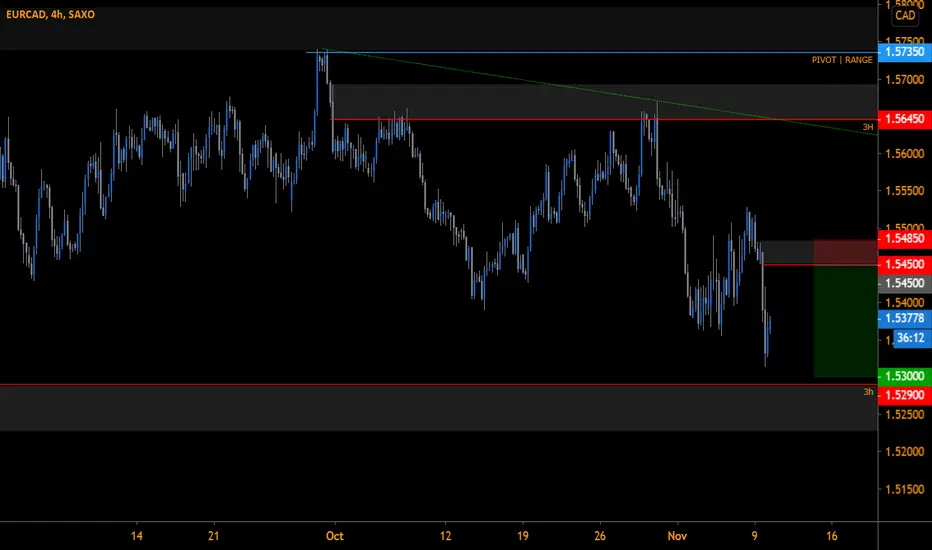Click the EURCAD, 4h, SAXO chart title

click(x=51, y=14)
